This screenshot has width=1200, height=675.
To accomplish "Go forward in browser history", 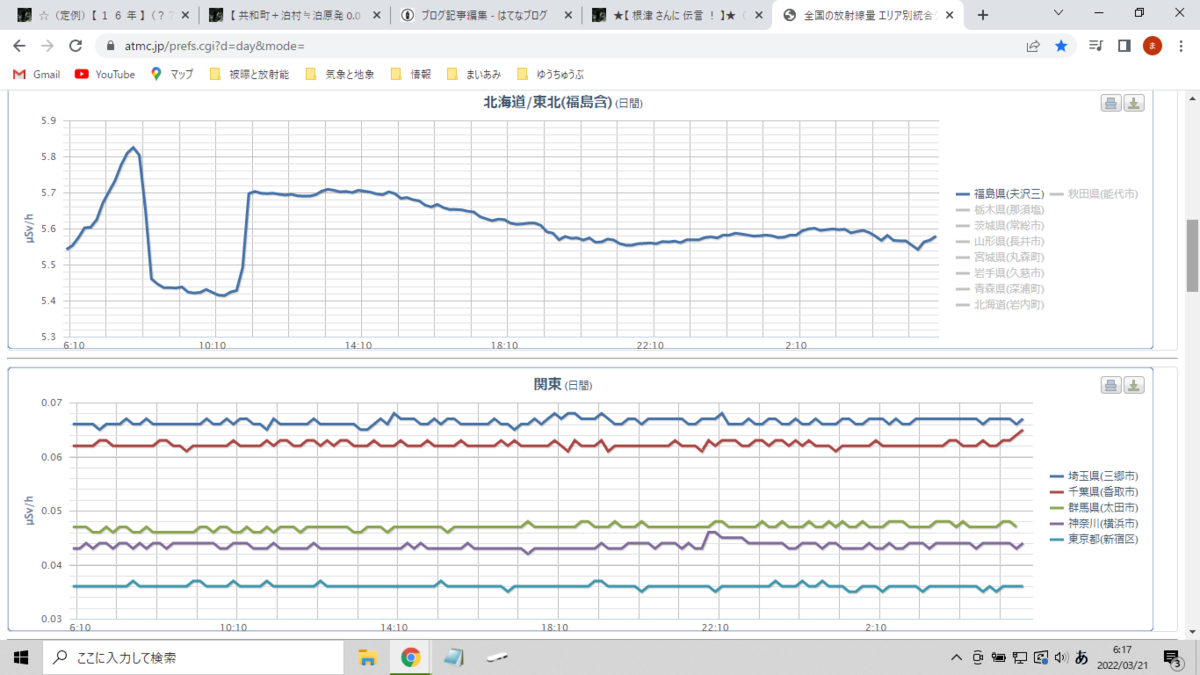I will point(47,46).
